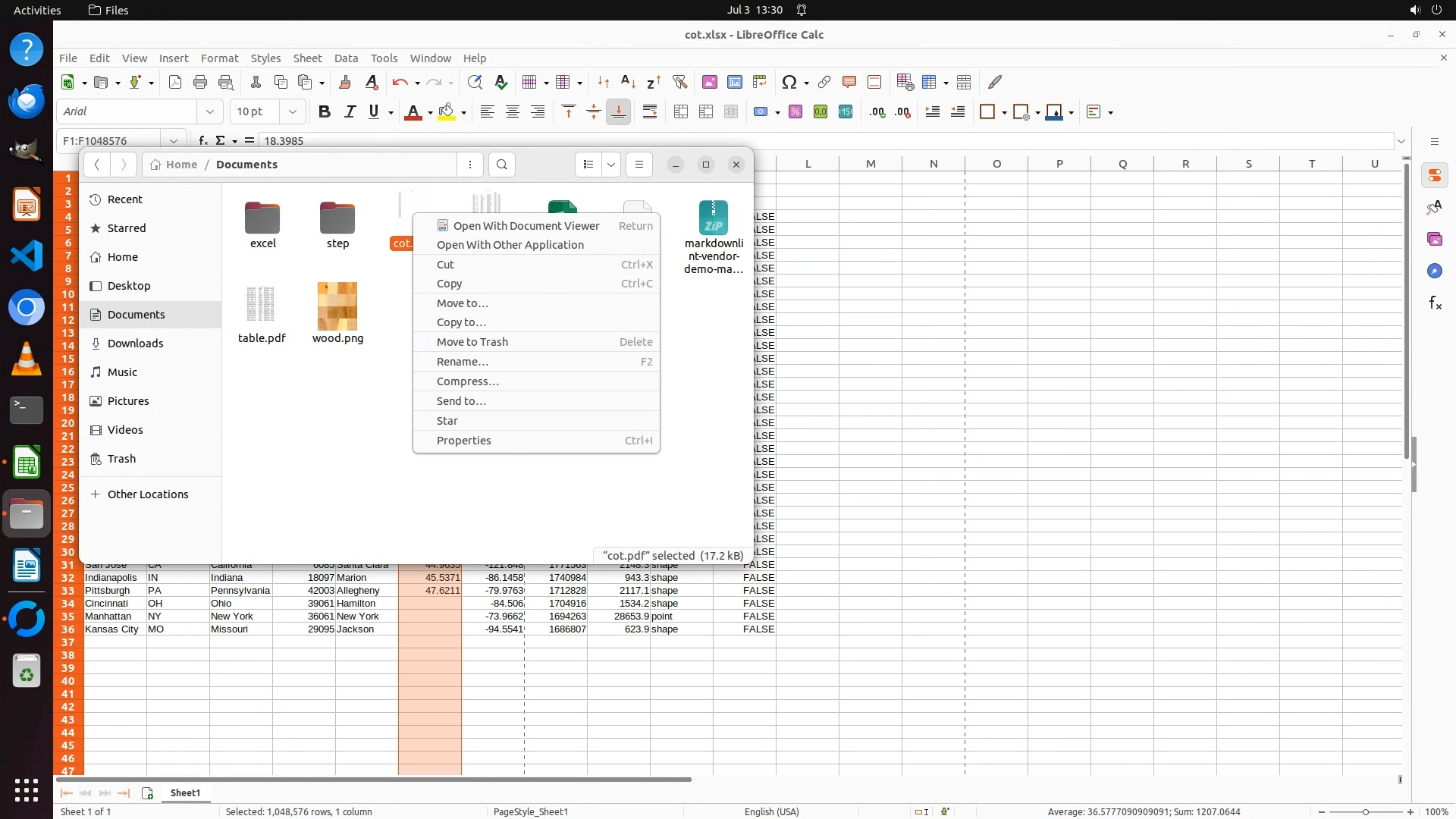The width and height of the screenshot is (1456, 819).
Task: Click the Files search icon
Action: pos(502,165)
